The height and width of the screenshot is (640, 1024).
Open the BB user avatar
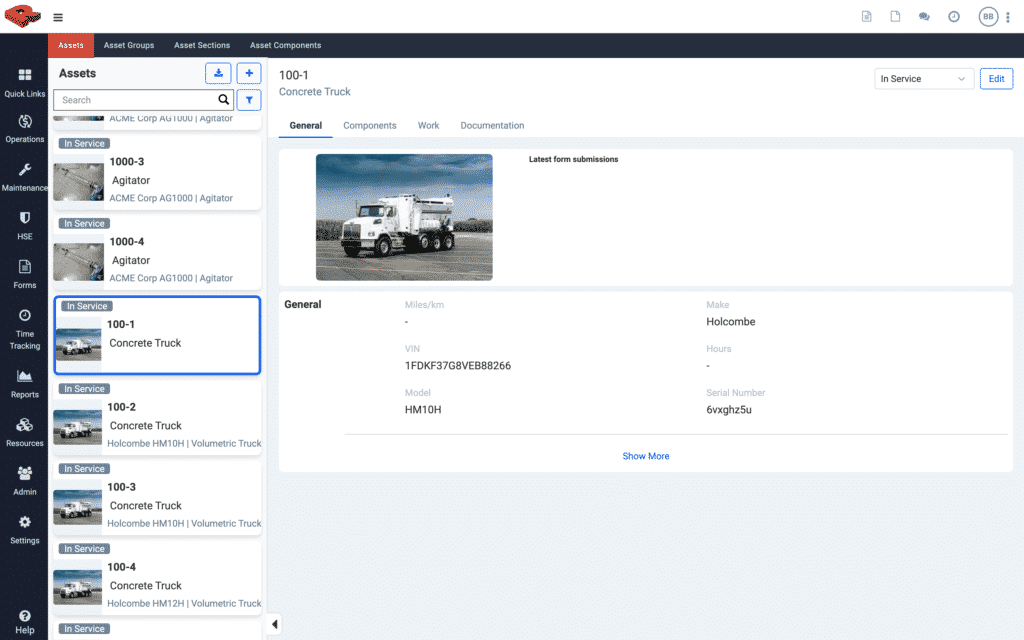point(988,16)
